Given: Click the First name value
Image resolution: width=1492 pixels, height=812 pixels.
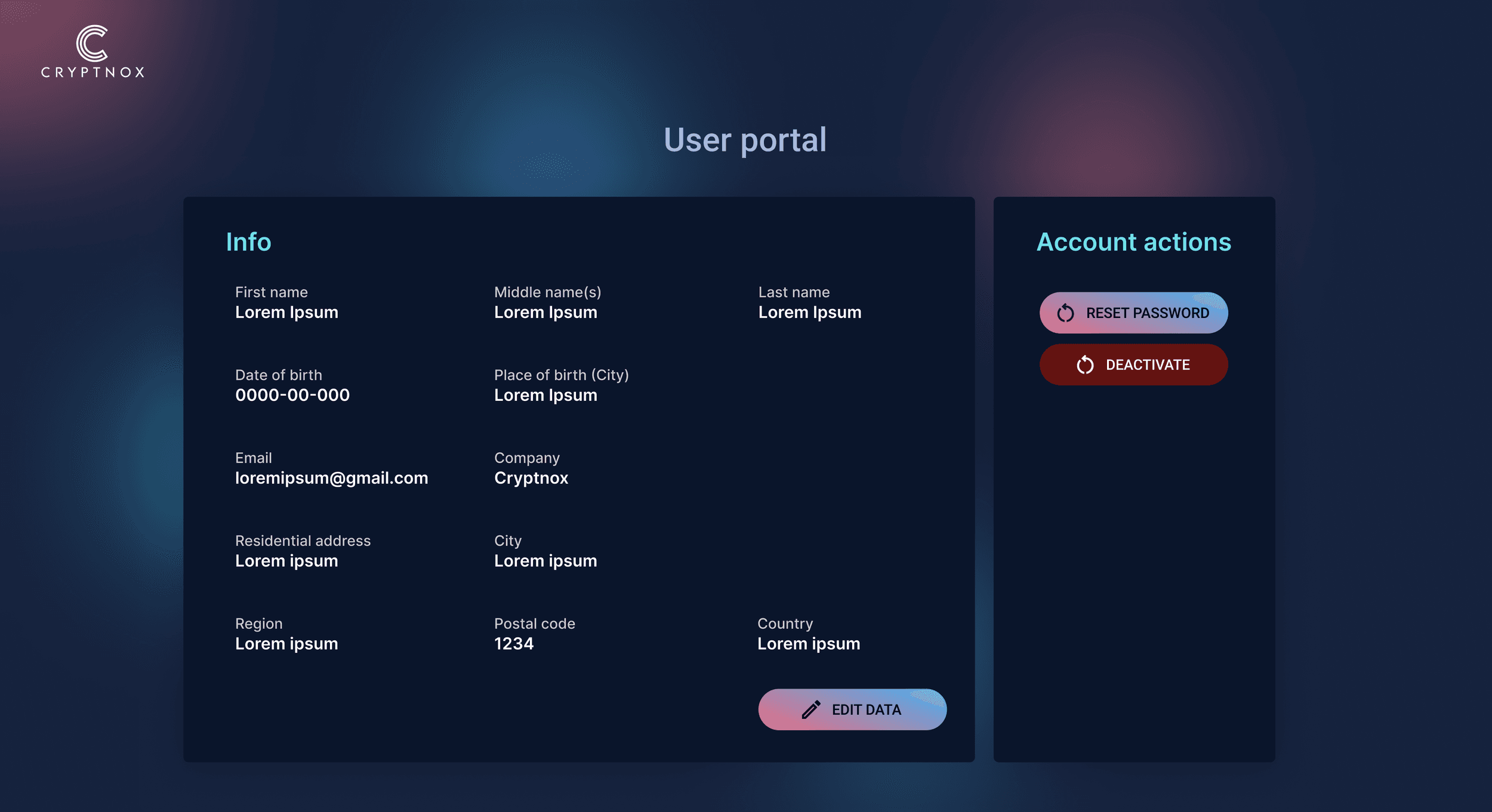Looking at the screenshot, I should click(286, 312).
